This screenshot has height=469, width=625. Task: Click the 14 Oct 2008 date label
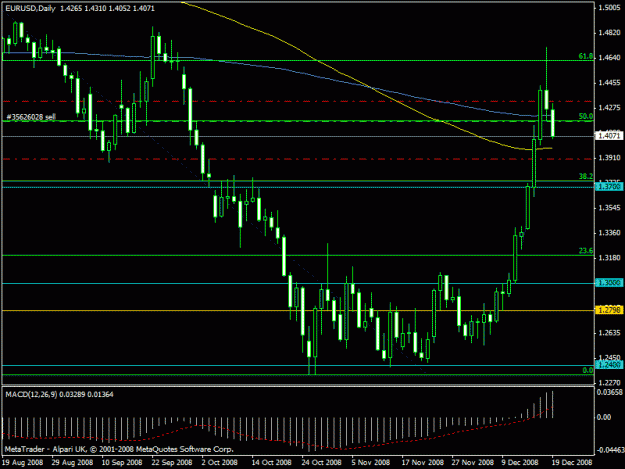click(x=271, y=462)
